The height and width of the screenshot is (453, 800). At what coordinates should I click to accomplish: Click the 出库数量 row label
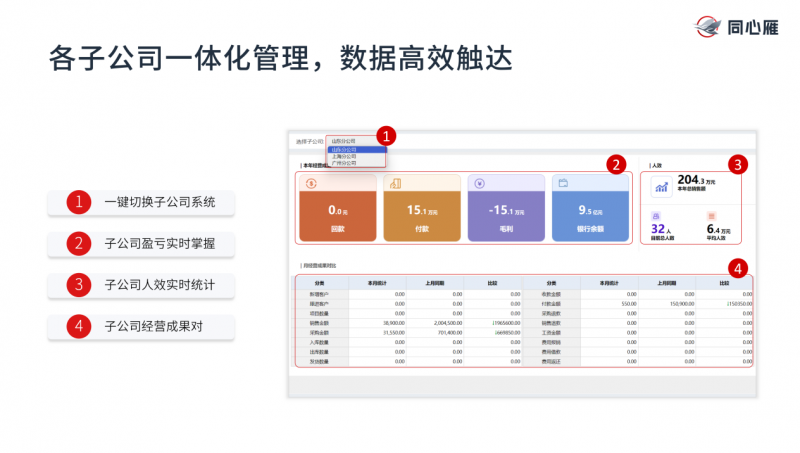(319, 352)
